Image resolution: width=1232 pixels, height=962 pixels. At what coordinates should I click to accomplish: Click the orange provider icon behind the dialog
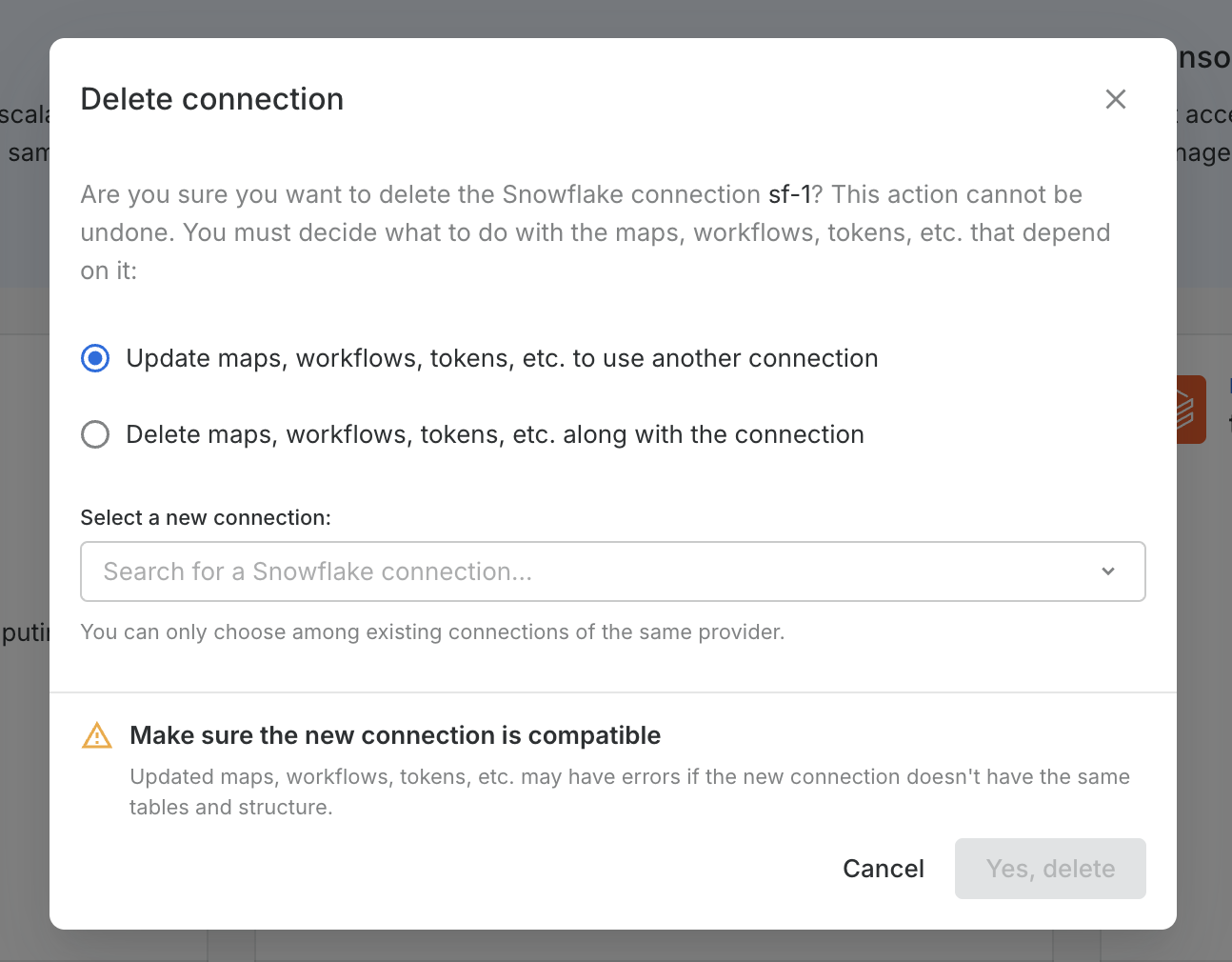point(1191,410)
